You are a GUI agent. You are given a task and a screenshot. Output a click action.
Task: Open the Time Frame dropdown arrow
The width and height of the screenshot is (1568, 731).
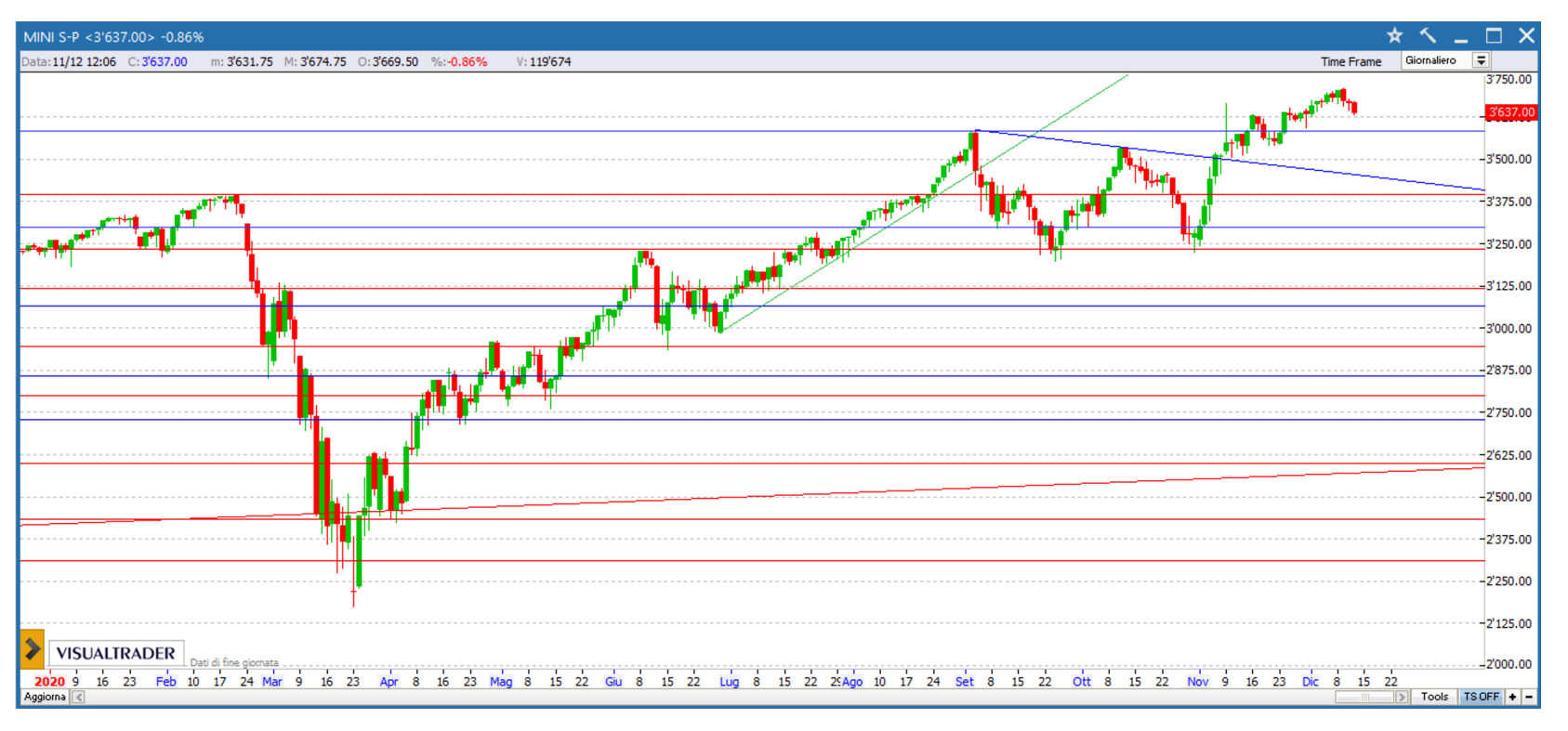[1481, 60]
